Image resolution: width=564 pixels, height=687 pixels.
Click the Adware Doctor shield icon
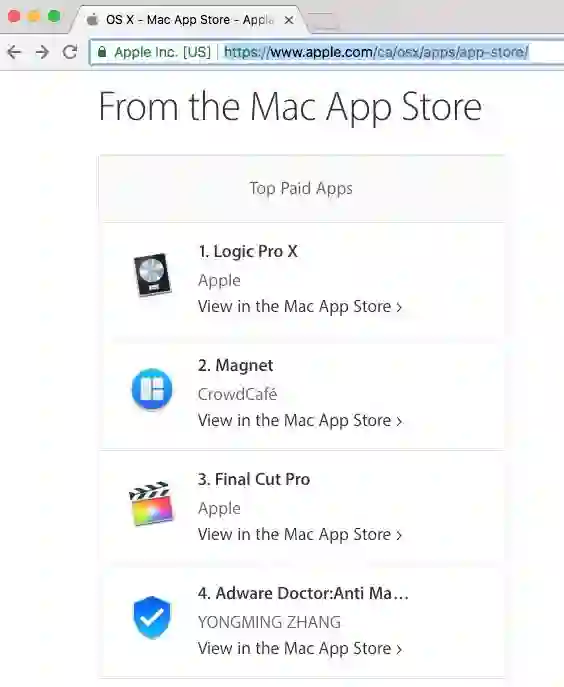click(152, 617)
